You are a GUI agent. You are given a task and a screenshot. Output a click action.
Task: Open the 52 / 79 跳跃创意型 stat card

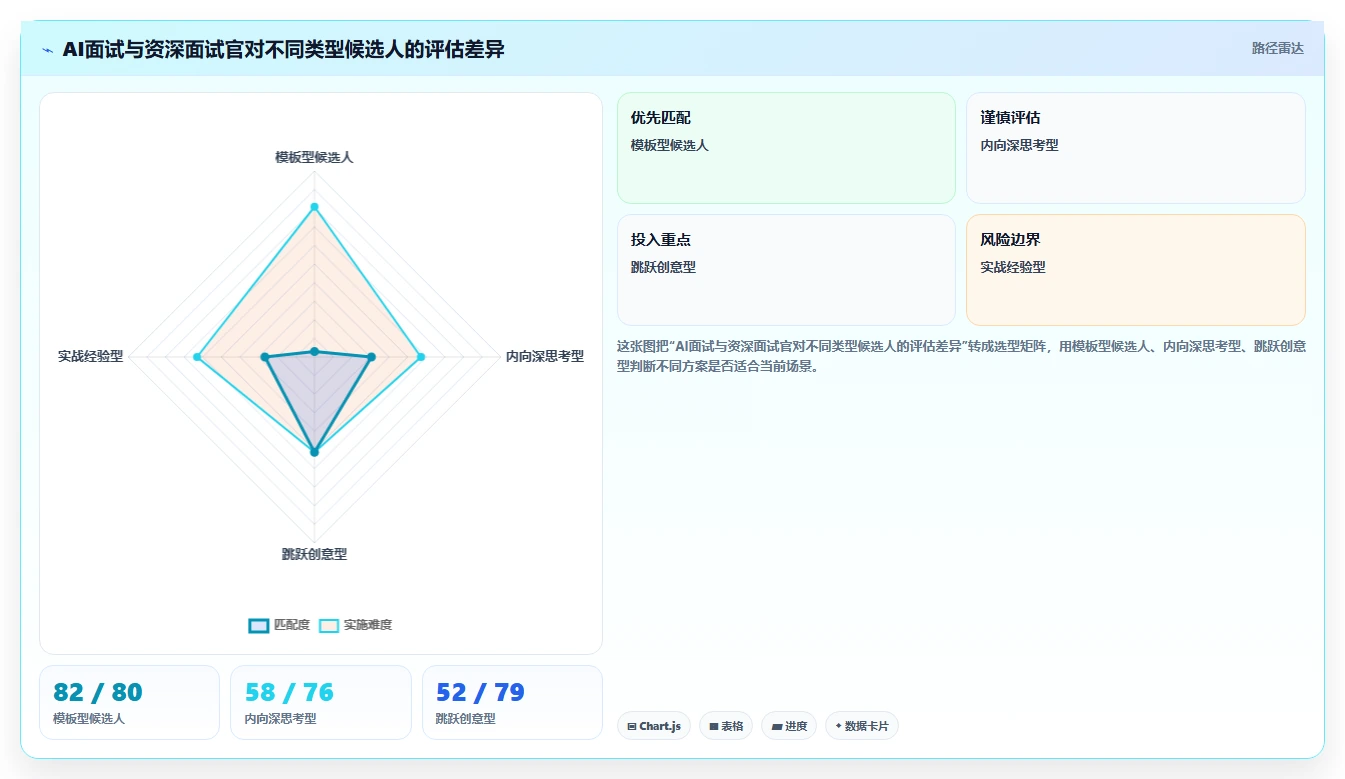[x=512, y=702]
